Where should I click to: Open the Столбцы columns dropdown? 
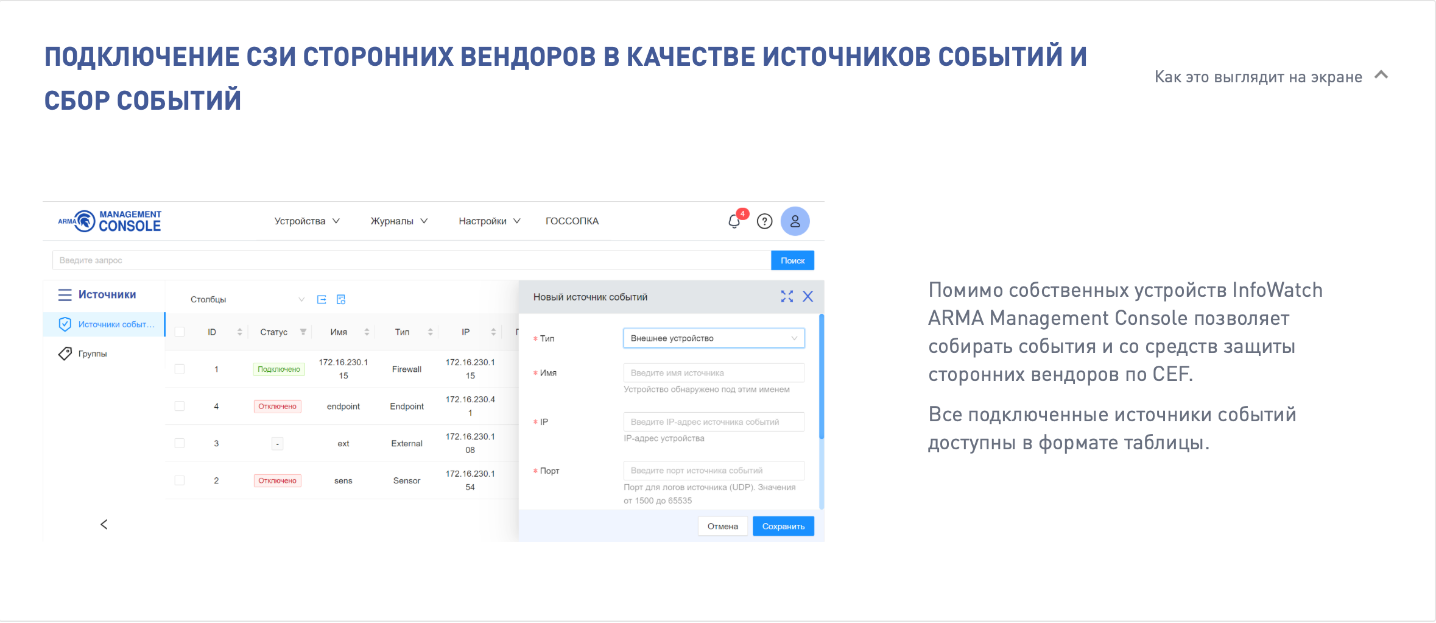(x=247, y=299)
